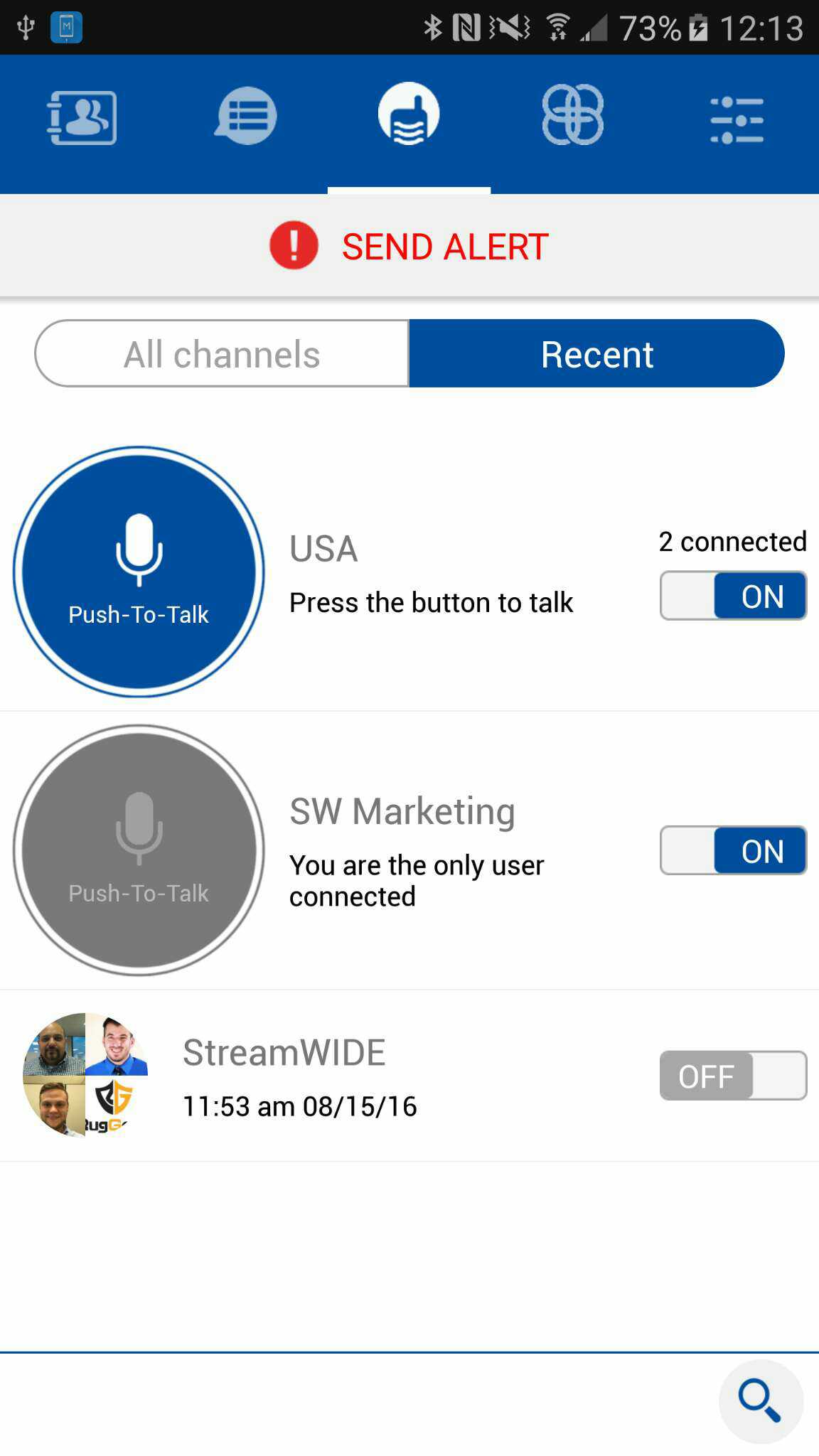Turn off the SW Marketing channel toggle

click(x=733, y=850)
